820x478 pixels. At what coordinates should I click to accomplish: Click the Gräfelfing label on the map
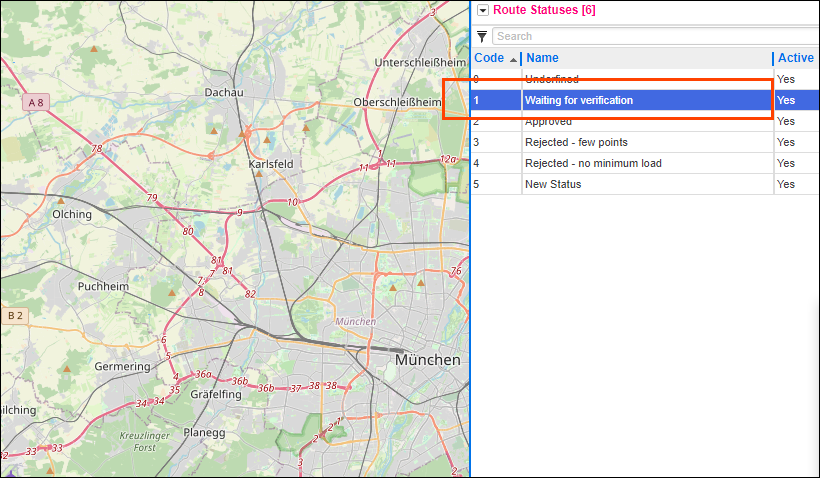[x=216, y=394]
